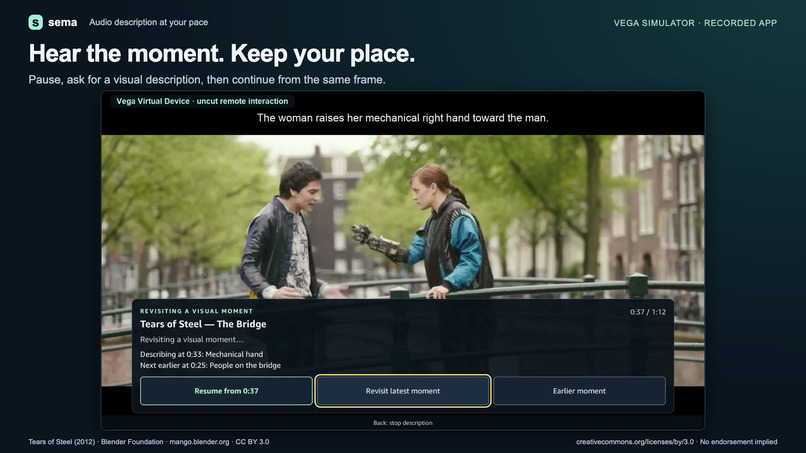Click the Vega Virtual Device label
Screen dimensions: 806x453
pos(202,101)
